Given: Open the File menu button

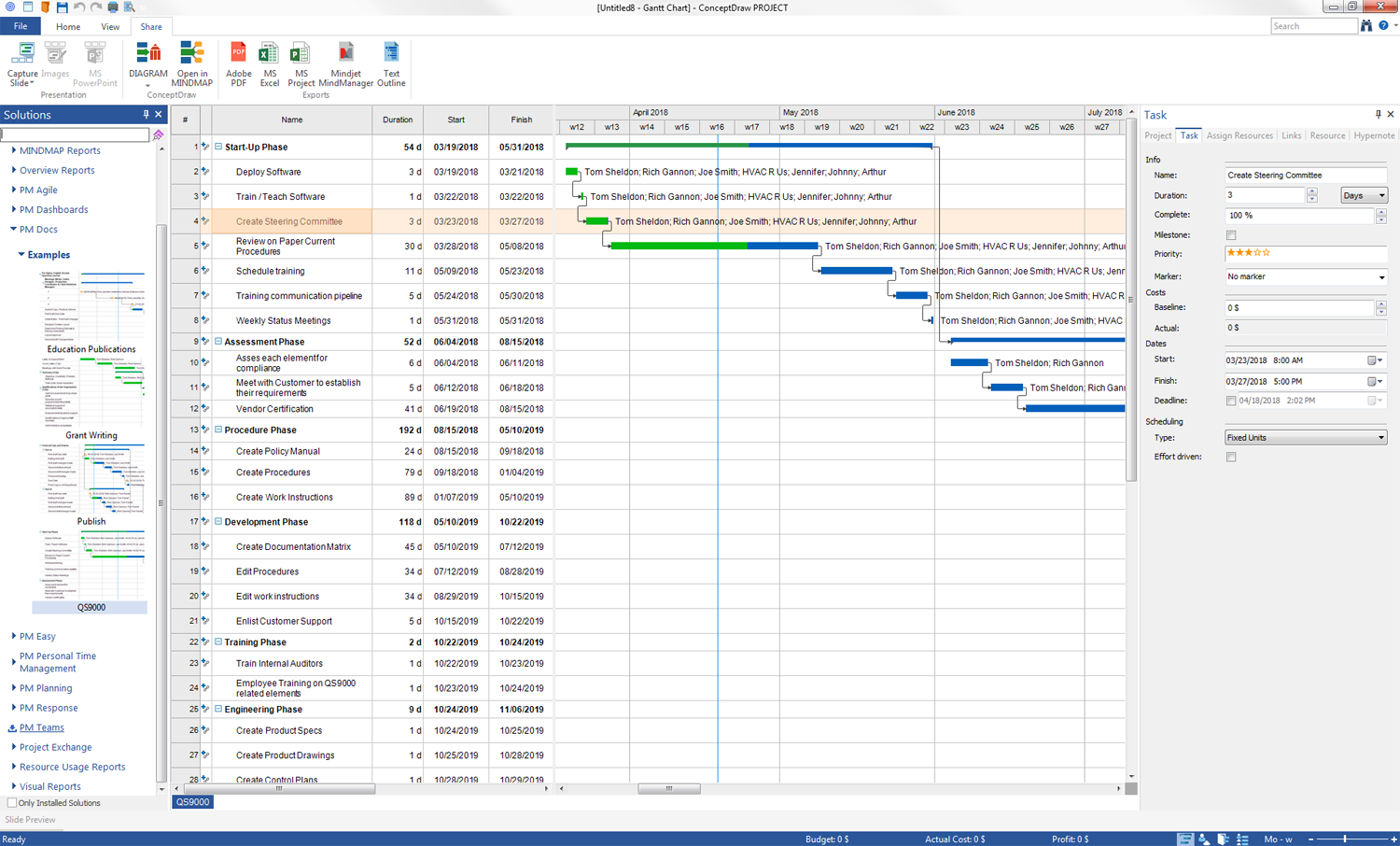Looking at the screenshot, I should click(x=20, y=27).
